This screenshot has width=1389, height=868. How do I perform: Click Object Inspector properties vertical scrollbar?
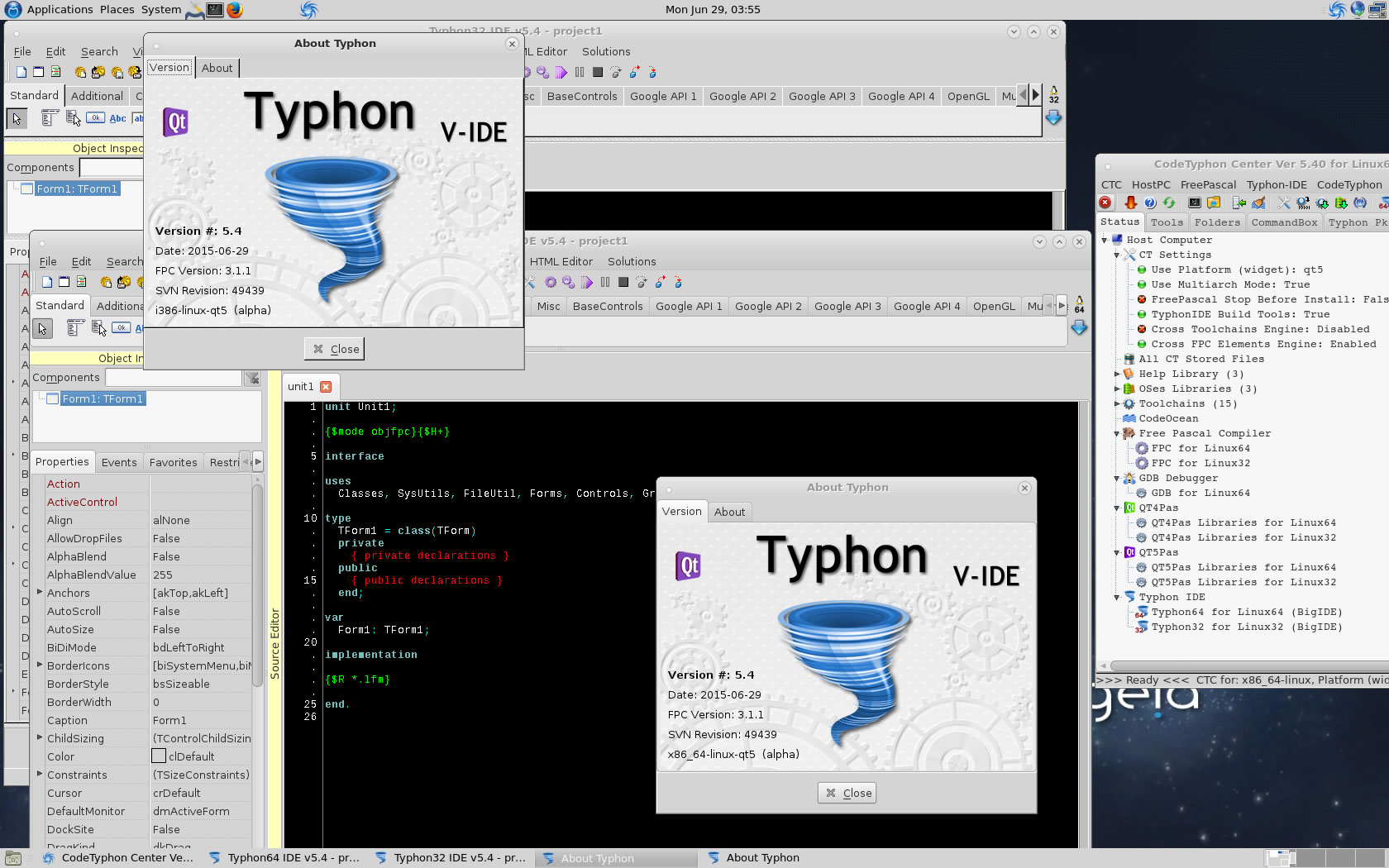(257, 585)
